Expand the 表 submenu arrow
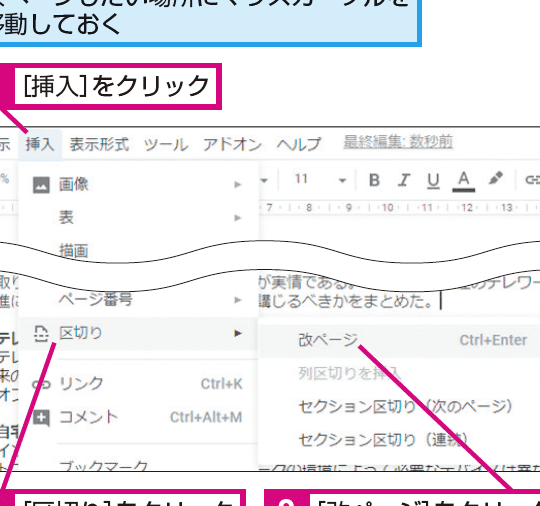Viewport: 540px width, 506px height. tap(238, 218)
